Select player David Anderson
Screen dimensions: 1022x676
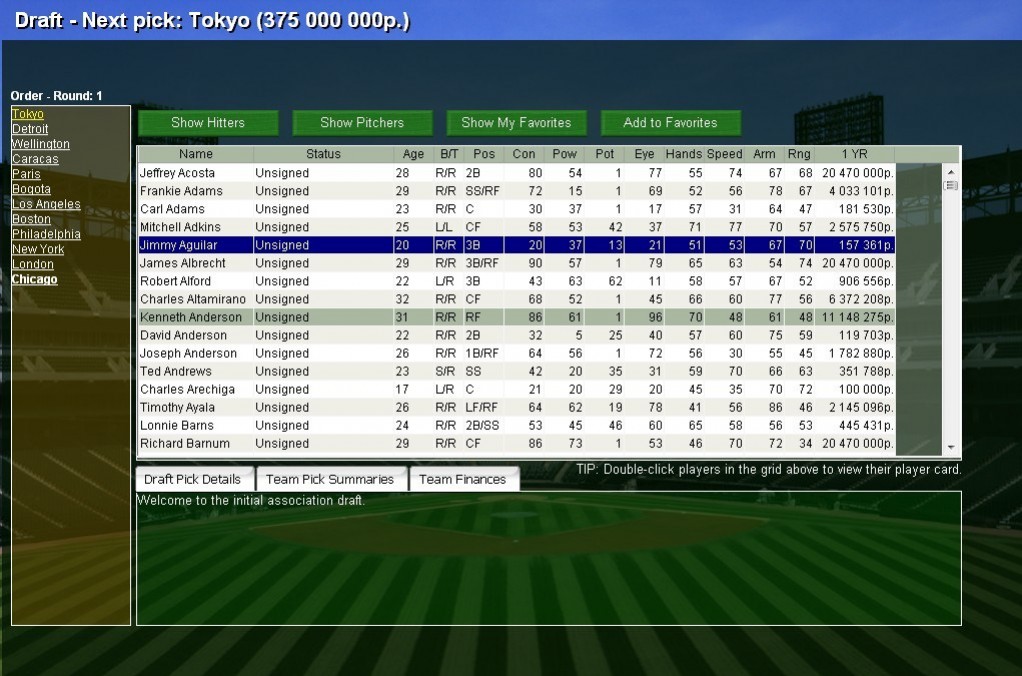516,335
